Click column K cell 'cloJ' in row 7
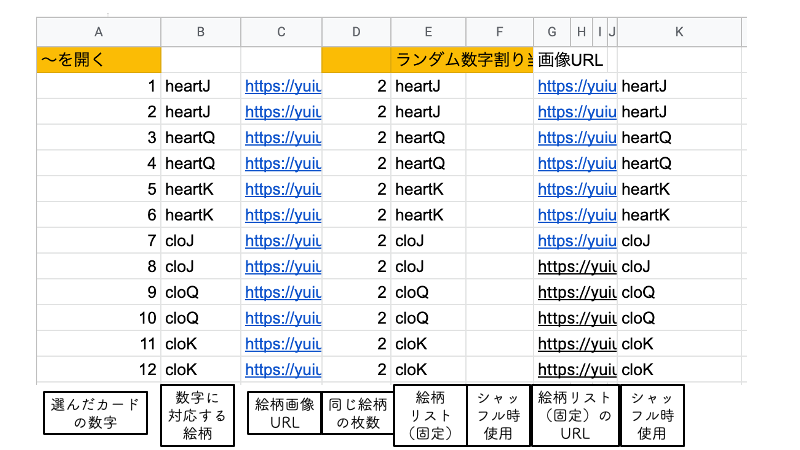This screenshot has height=450, width=800. pyautogui.click(x=679, y=241)
